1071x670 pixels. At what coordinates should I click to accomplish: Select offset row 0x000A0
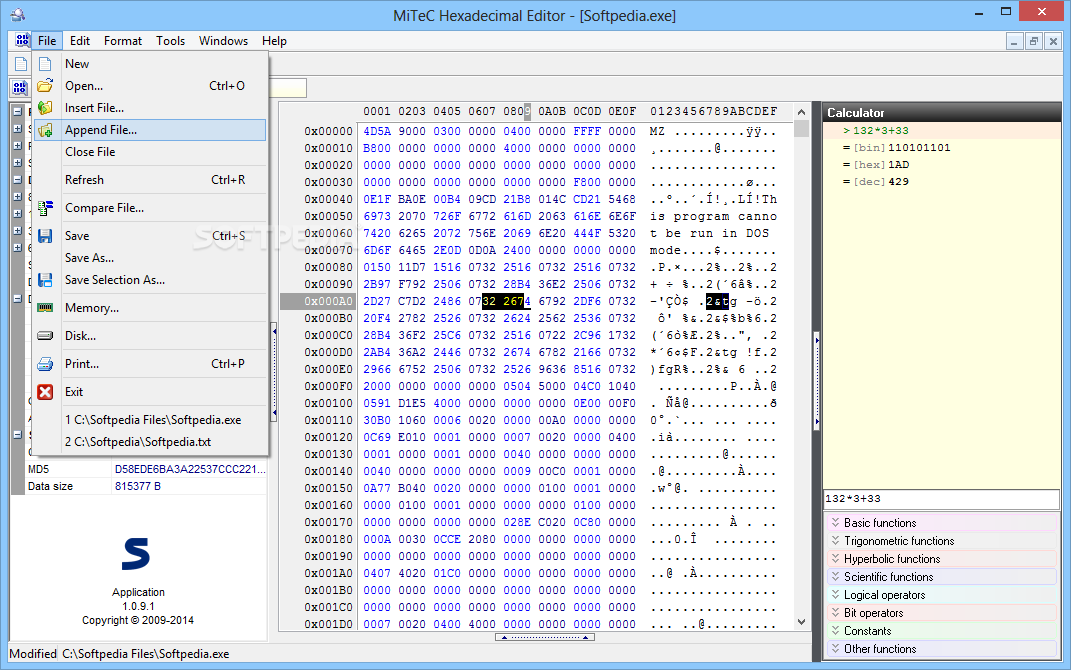(x=318, y=301)
